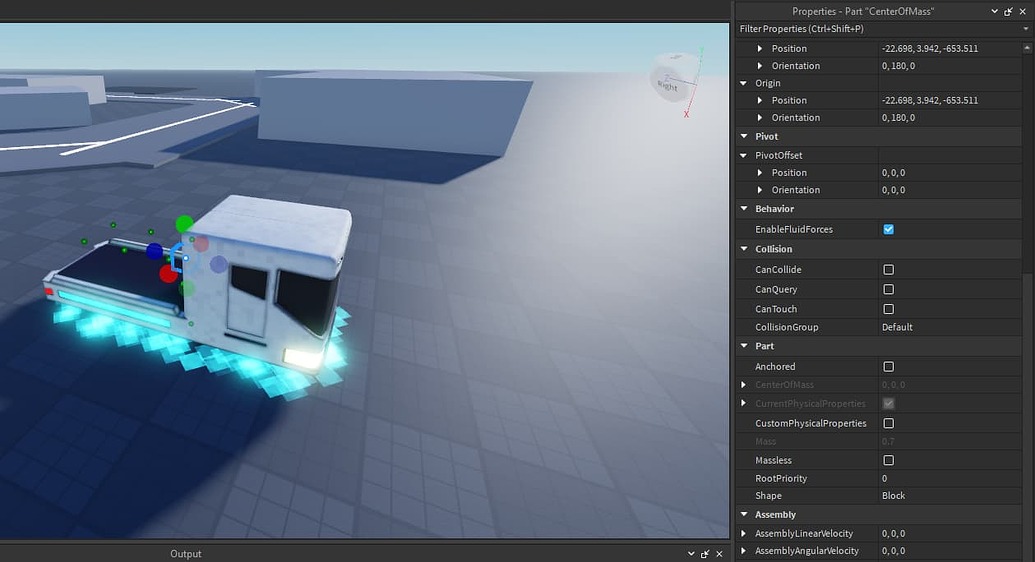Expand the Position row under Origin

point(760,100)
